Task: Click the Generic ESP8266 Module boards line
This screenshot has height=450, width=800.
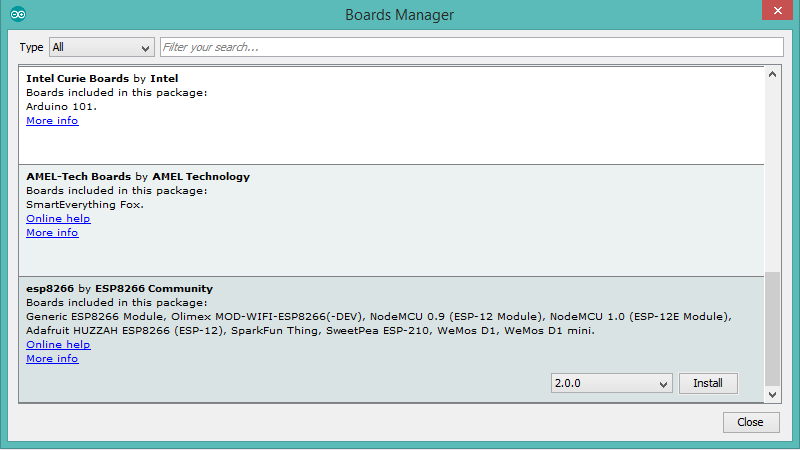Action: (379, 317)
